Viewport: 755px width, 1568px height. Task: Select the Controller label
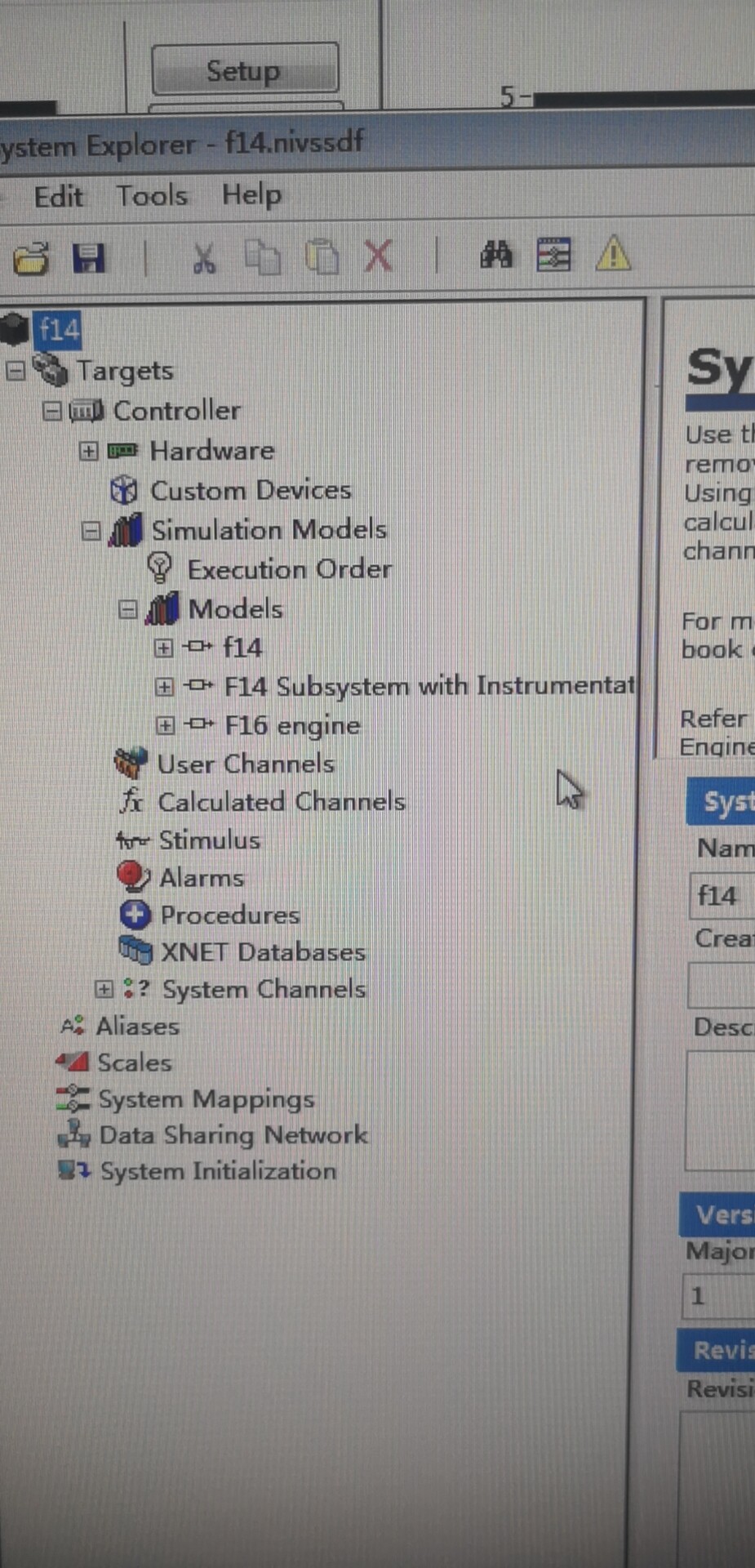click(176, 410)
